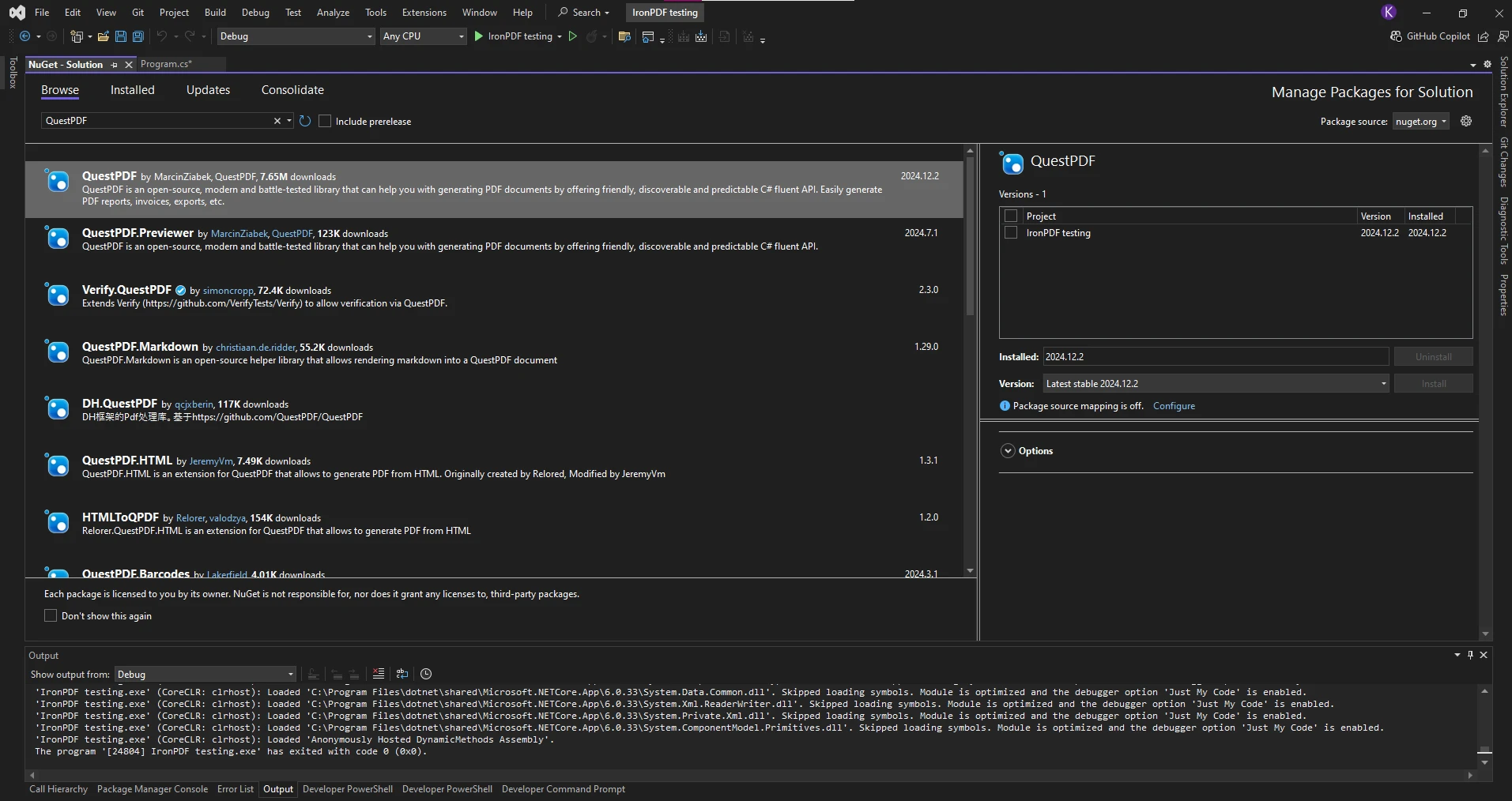
Task: Click the Find in Files folder icon
Action: tap(624, 36)
